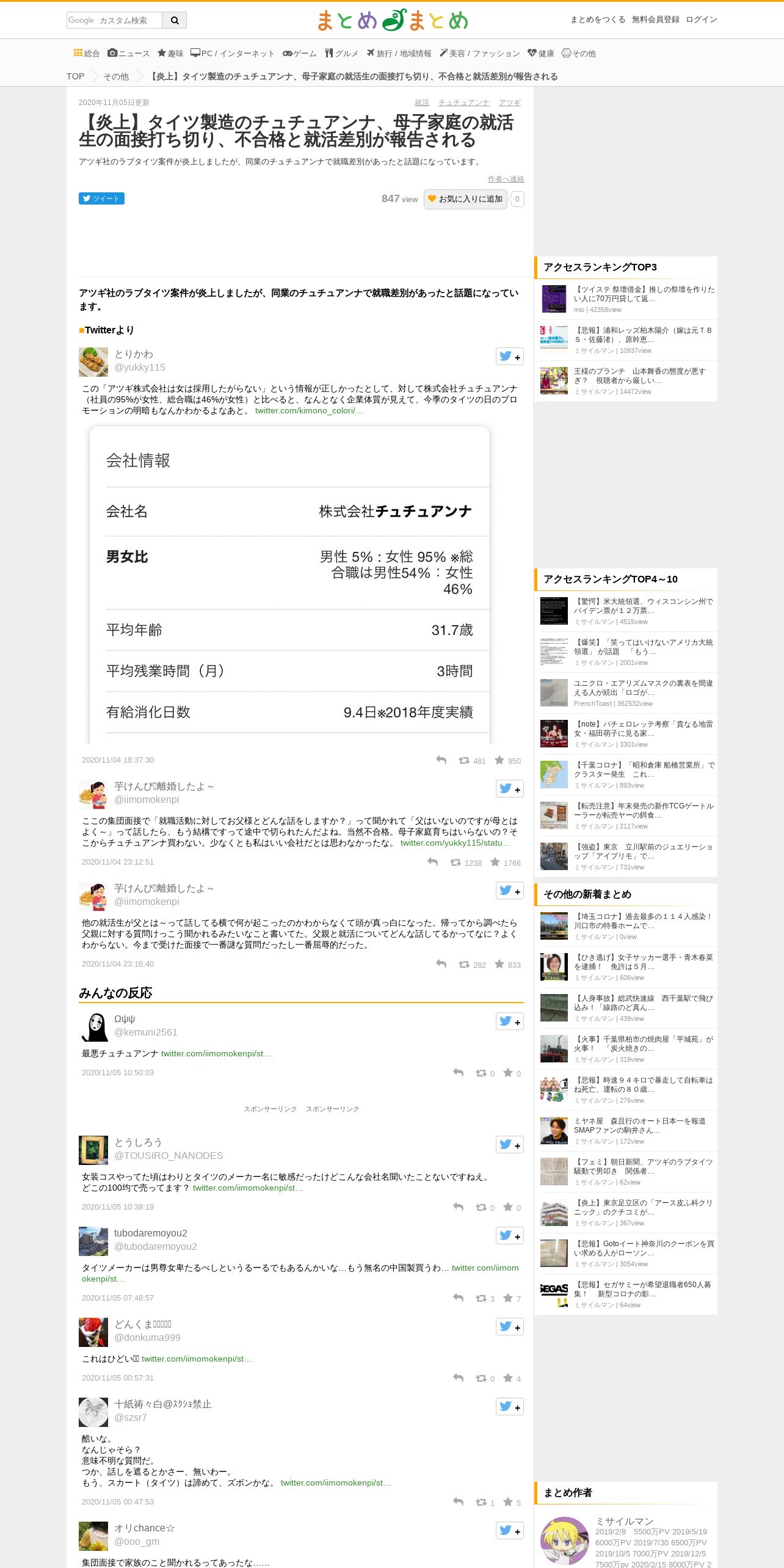
Task: Click the 就活 tag link
Action: tap(422, 103)
